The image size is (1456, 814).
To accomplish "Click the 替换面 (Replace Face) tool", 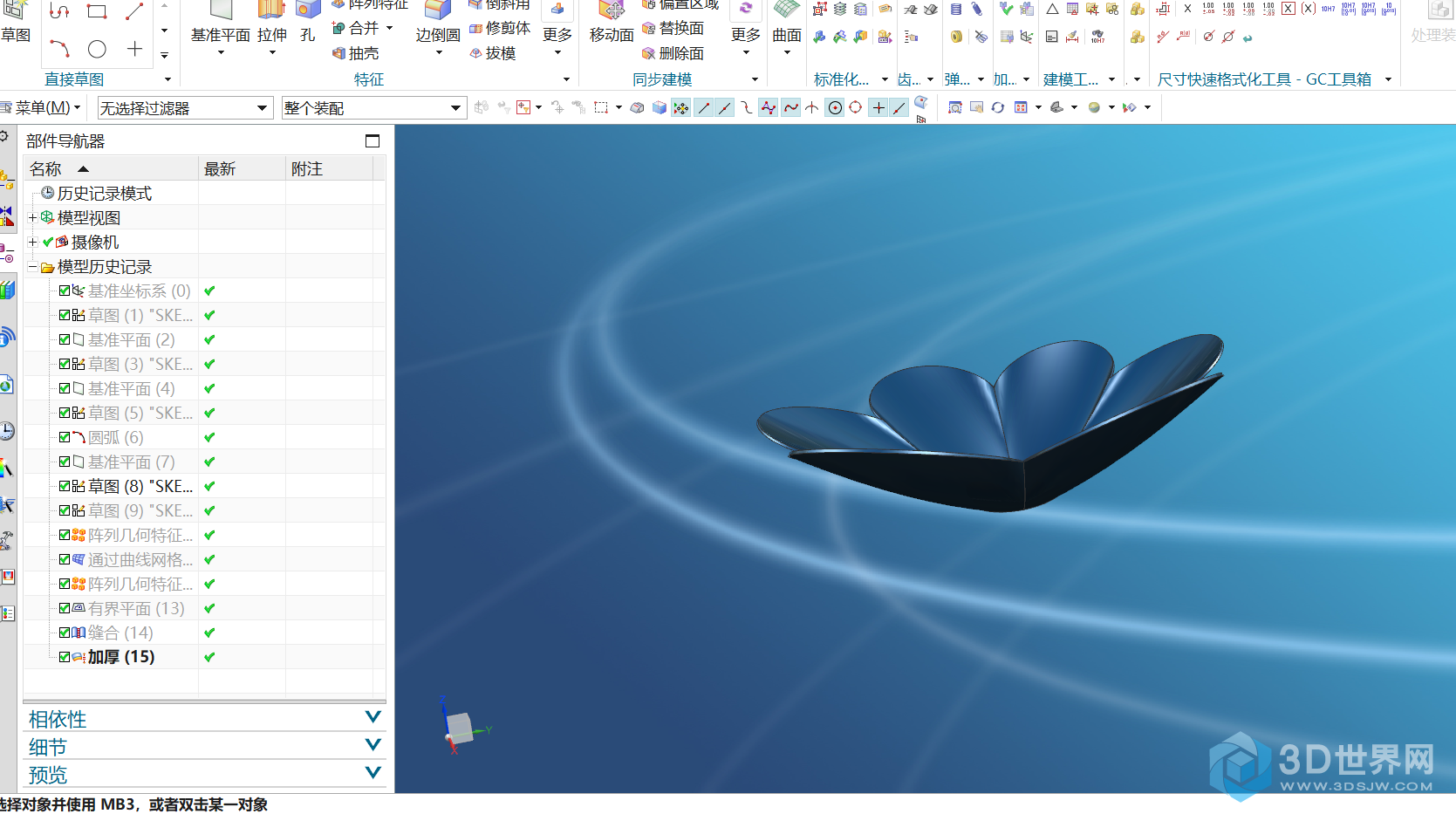I will click(673, 28).
